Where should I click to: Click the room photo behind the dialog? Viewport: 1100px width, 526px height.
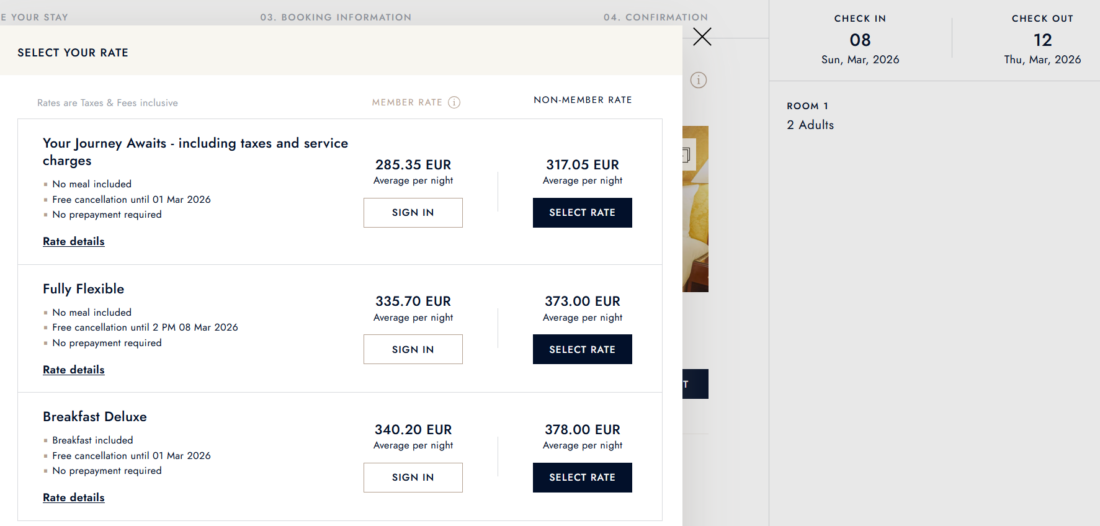pyautogui.click(x=696, y=208)
